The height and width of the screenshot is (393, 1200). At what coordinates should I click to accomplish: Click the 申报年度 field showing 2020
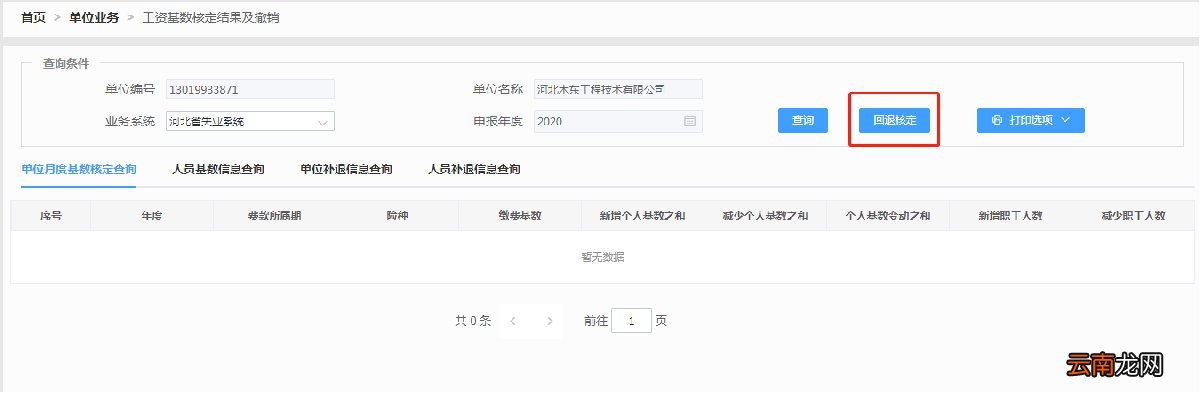(x=618, y=121)
